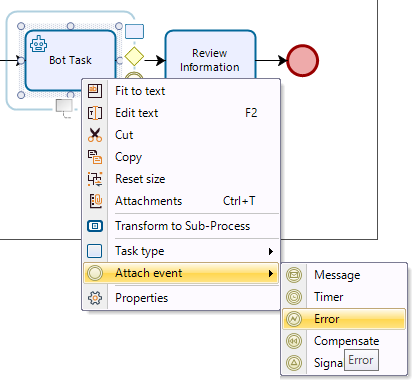Screen dimensions: 412x380
Task: Attach a Compensate event
Action: pyautogui.click(x=344, y=341)
